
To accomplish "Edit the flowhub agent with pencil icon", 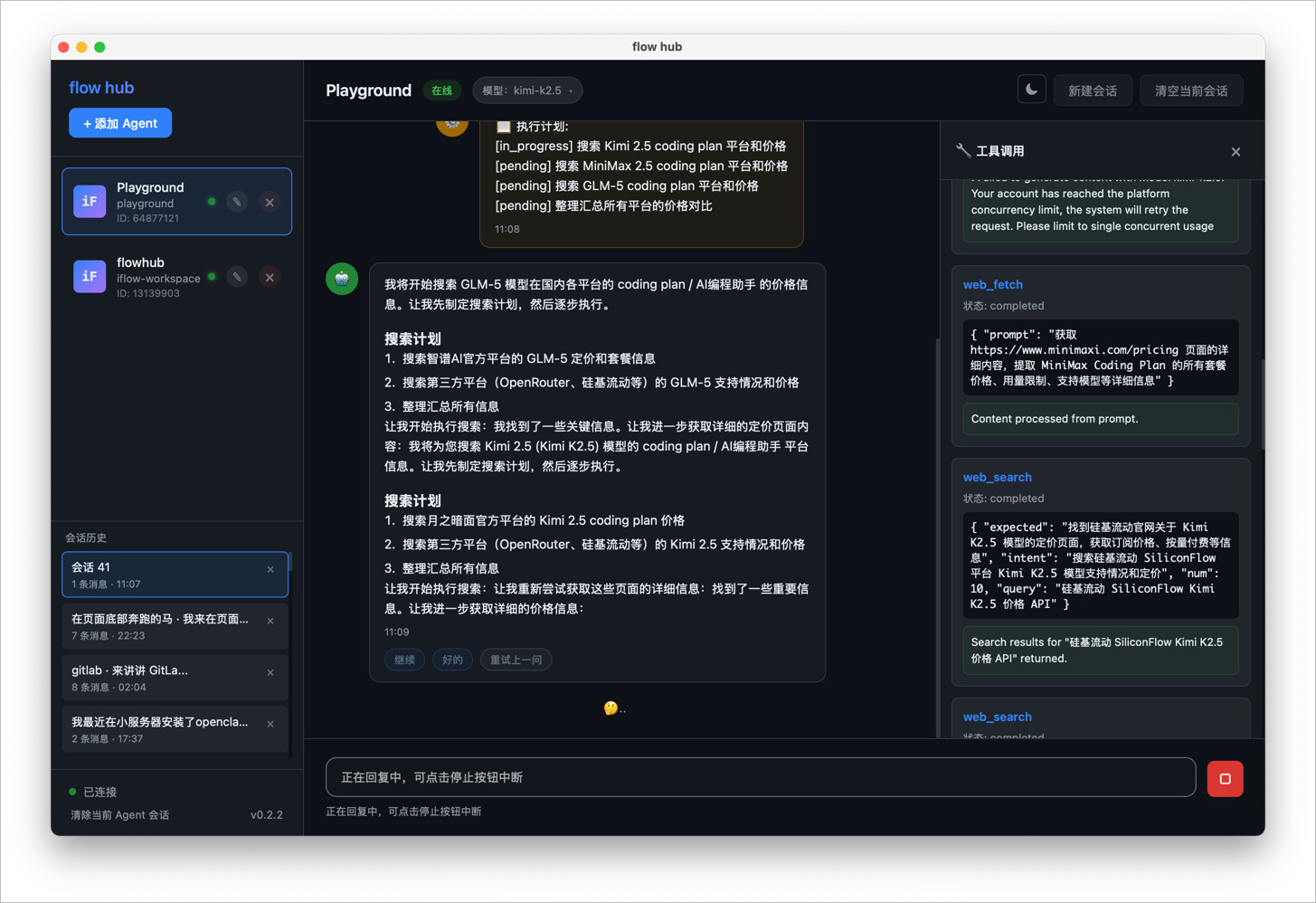I will tap(237, 277).
